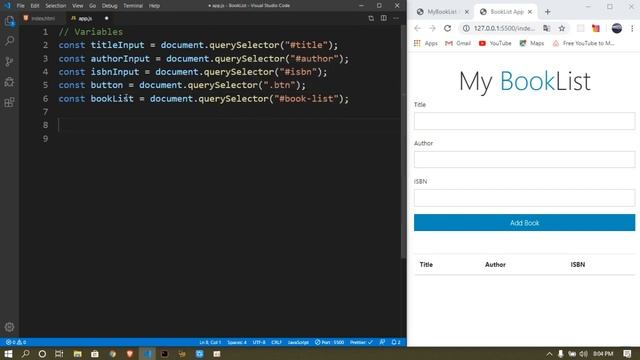
Task: Open the Search view in VS Code sidebar
Action: point(9,41)
